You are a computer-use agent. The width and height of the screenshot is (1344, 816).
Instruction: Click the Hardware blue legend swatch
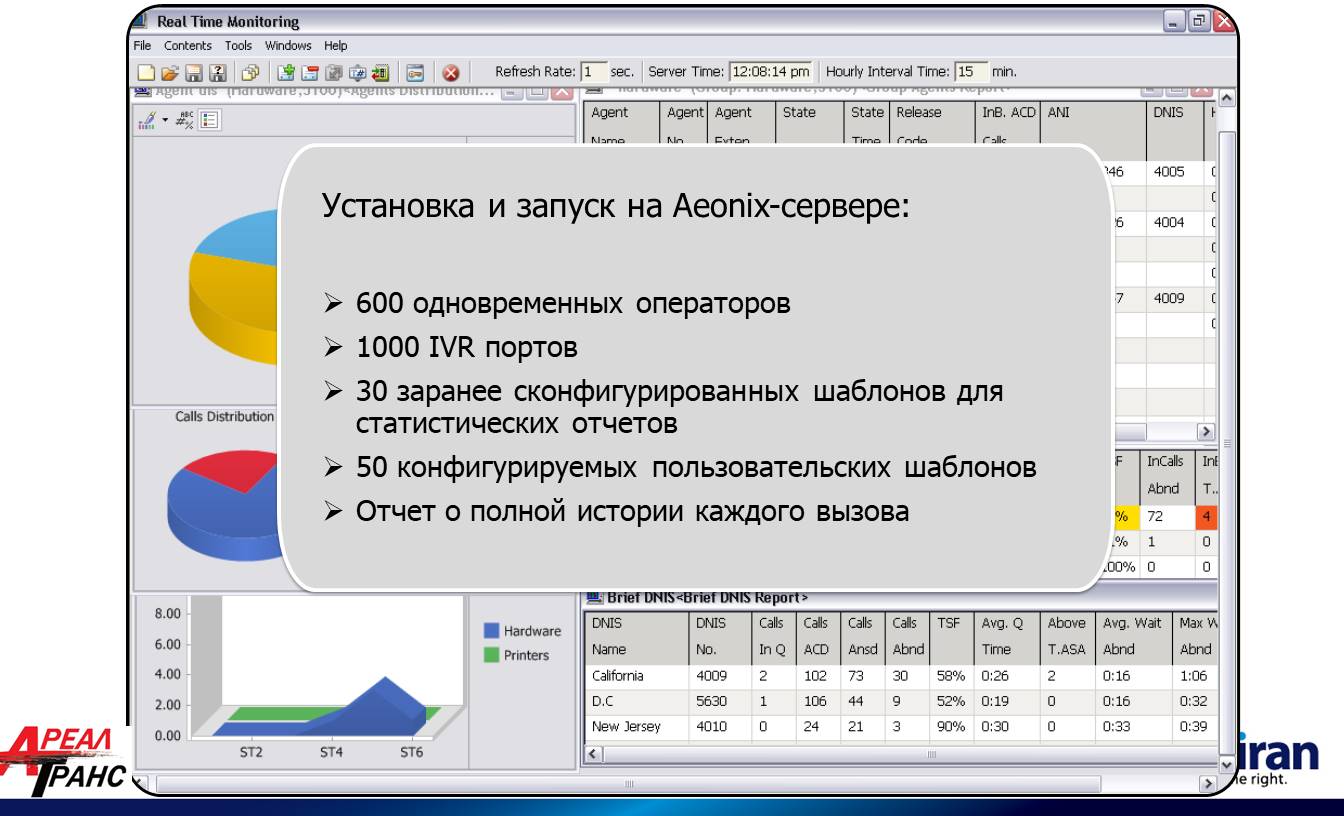pyautogui.click(x=492, y=630)
